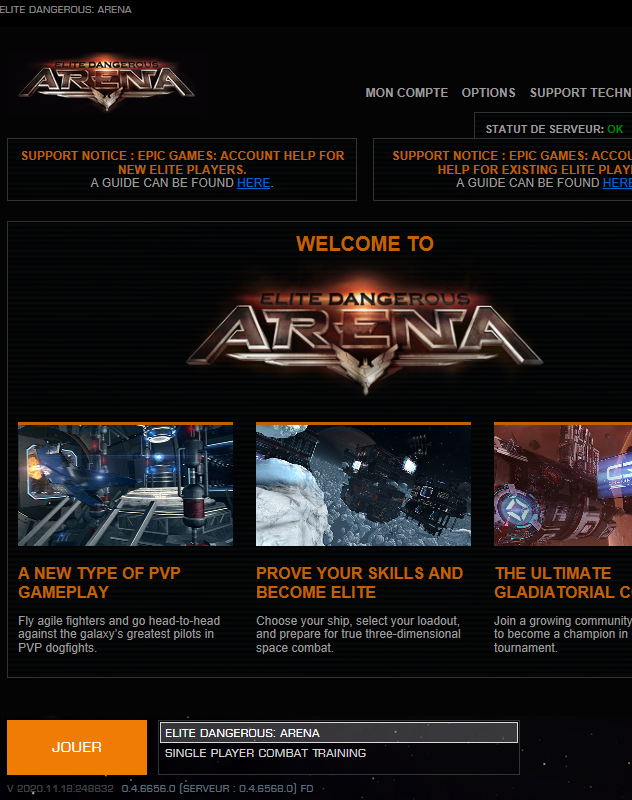632x800 pixels.
Task: Click the existing Elite players support notice title
Action: (512, 162)
